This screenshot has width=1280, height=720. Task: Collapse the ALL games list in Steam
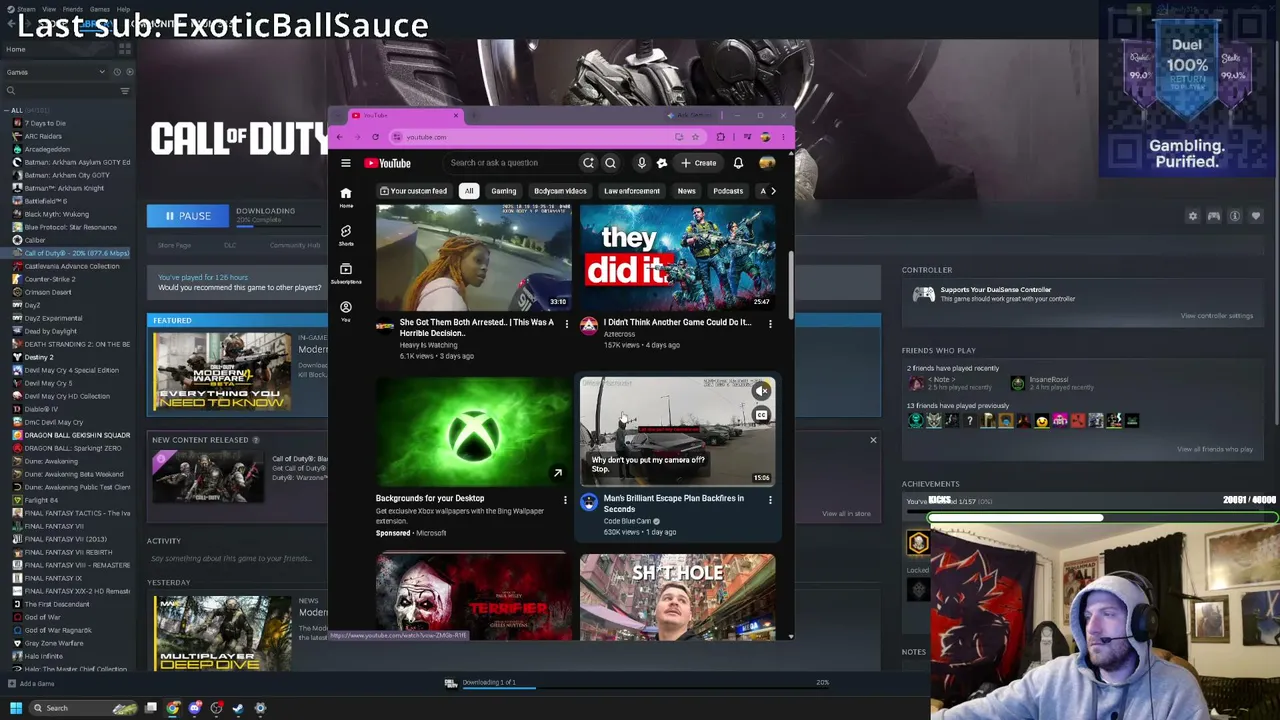click(x=6, y=110)
